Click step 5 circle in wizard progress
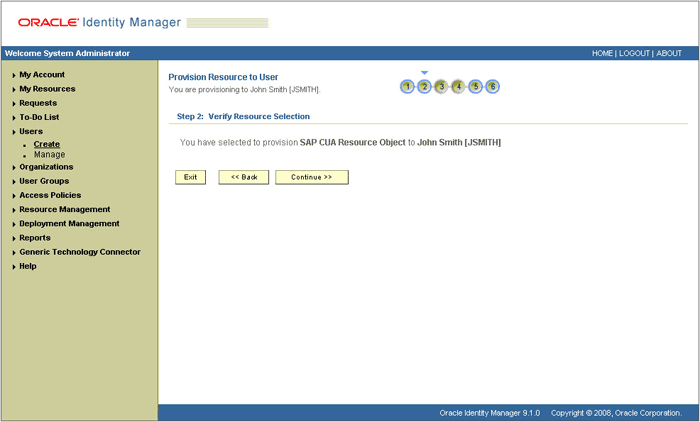This screenshot has height=422, width=700. (x=475, y=86)
